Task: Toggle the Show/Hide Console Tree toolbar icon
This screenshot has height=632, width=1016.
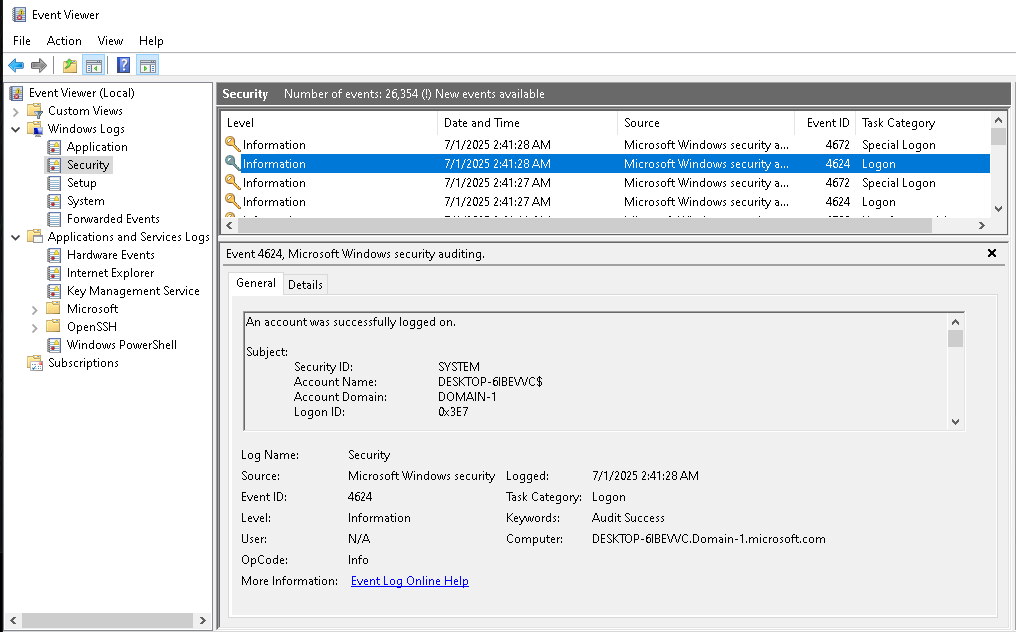Action: 94,65
